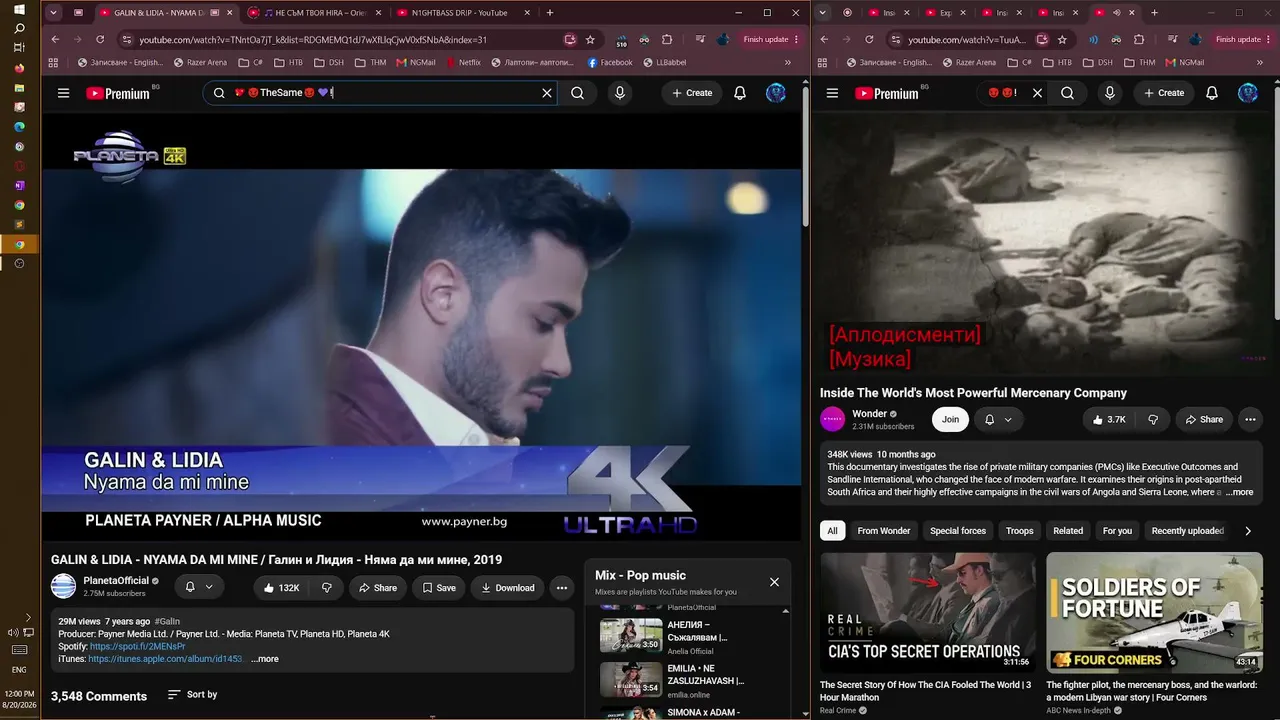
Task: Open Extensions puzzle icon in left window
Action: [667, 40]
